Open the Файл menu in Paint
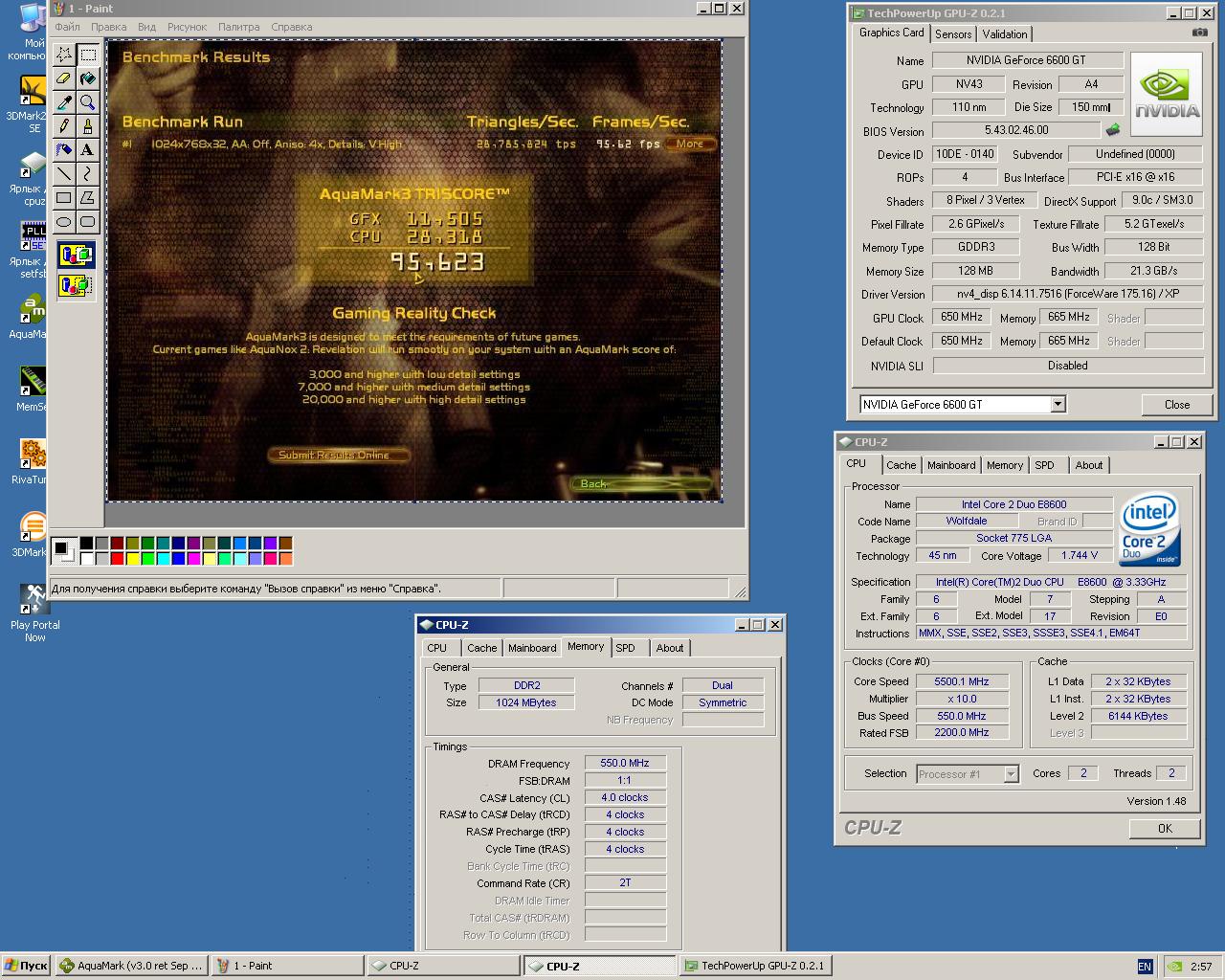The image size is (1225, 980). pos(67,27)
